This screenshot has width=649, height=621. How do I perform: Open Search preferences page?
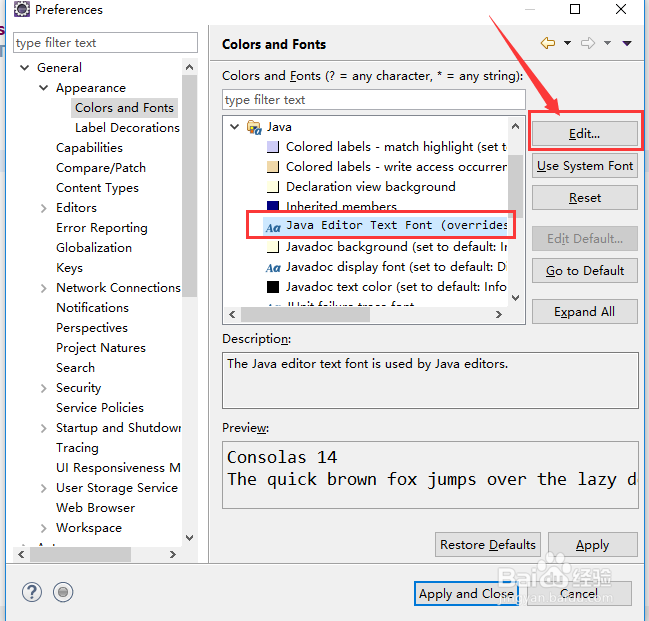[75, 368]
